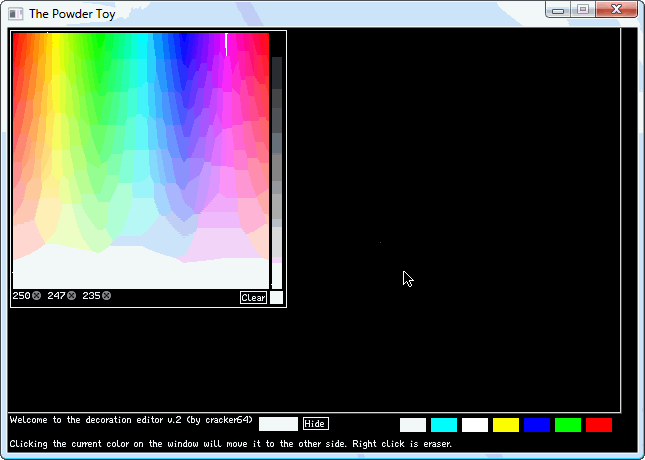Viewport: 645px width, 460px height.
Task: Click the circled X icon beside the 235 value
Action: tap(107, 295)
